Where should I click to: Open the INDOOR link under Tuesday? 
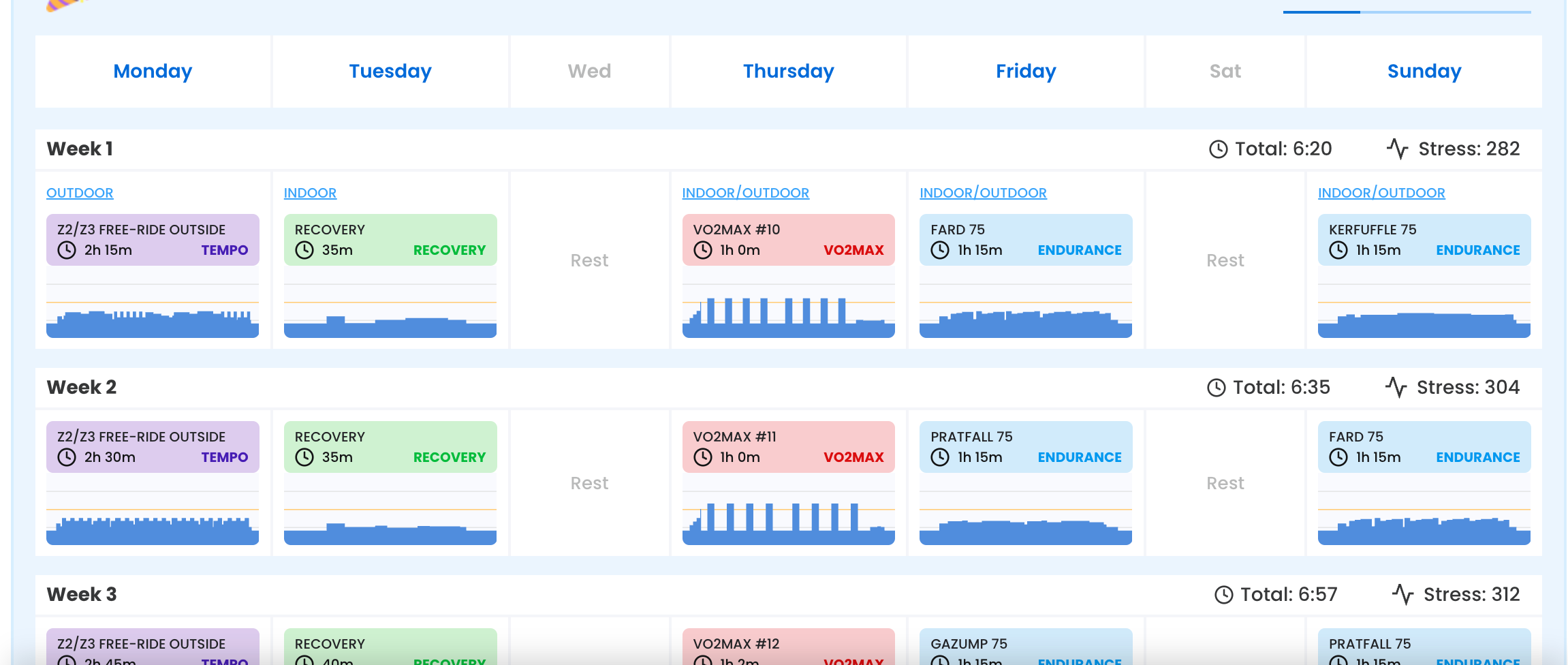coord(310,193)
